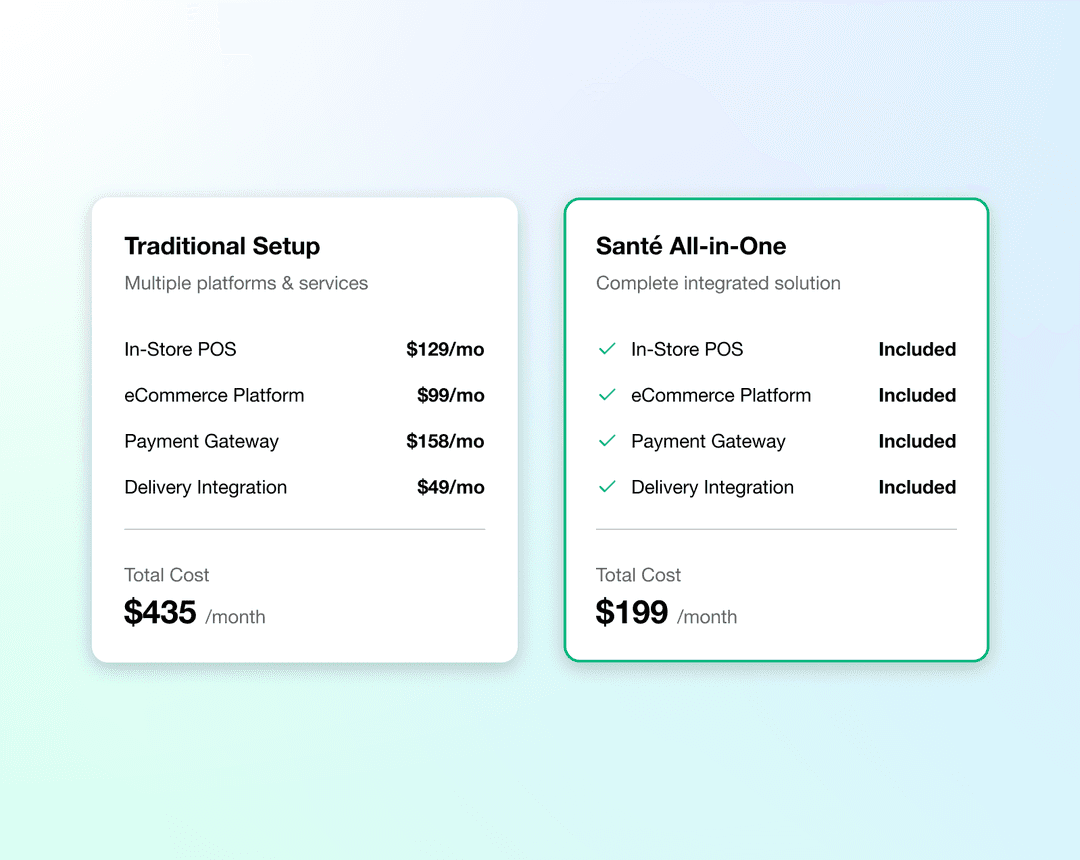Click the checkmark beside eCommerce Platform

(x=606, y=395)
